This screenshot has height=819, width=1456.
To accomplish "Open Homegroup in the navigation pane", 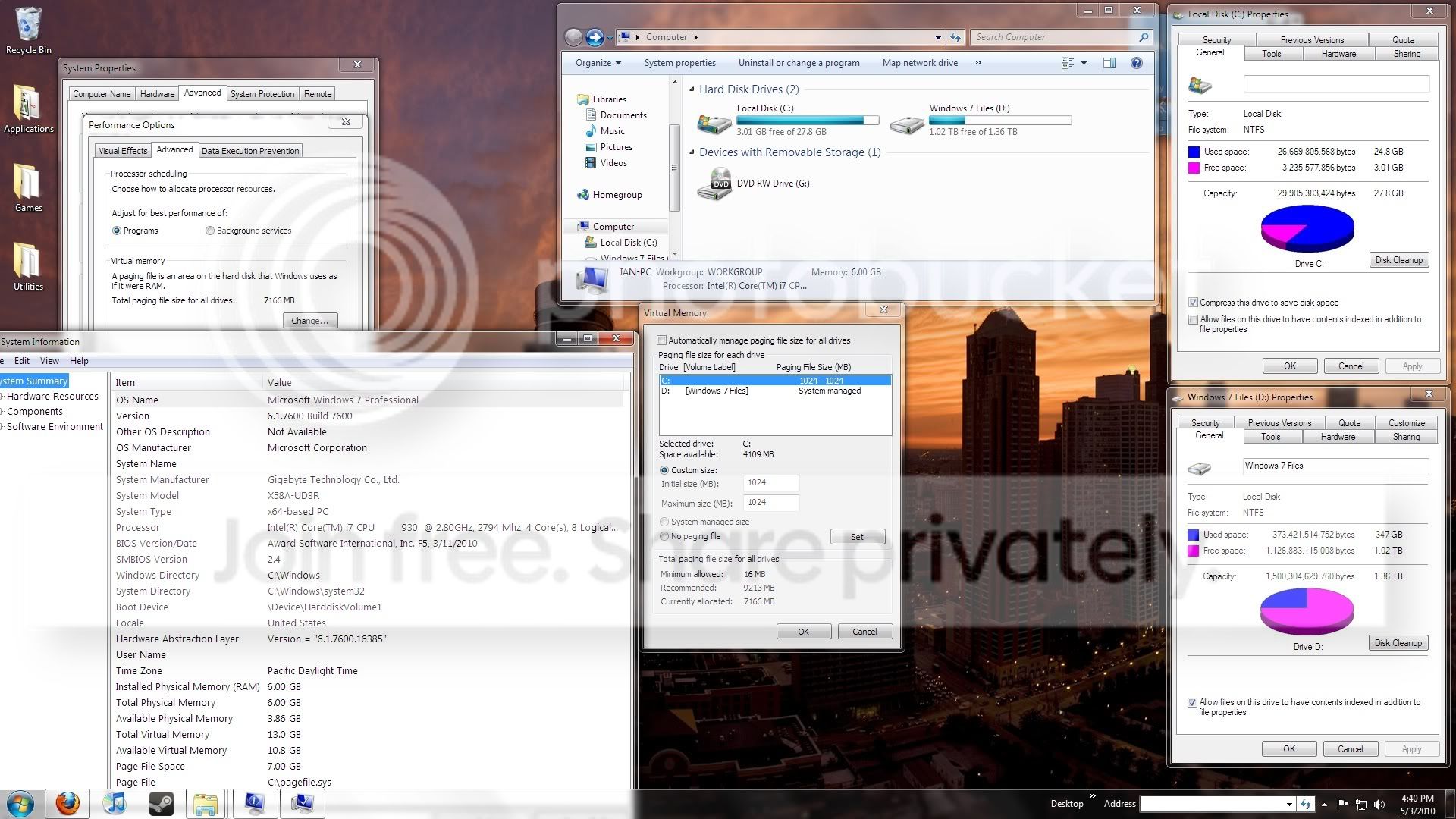I will 617,195.
